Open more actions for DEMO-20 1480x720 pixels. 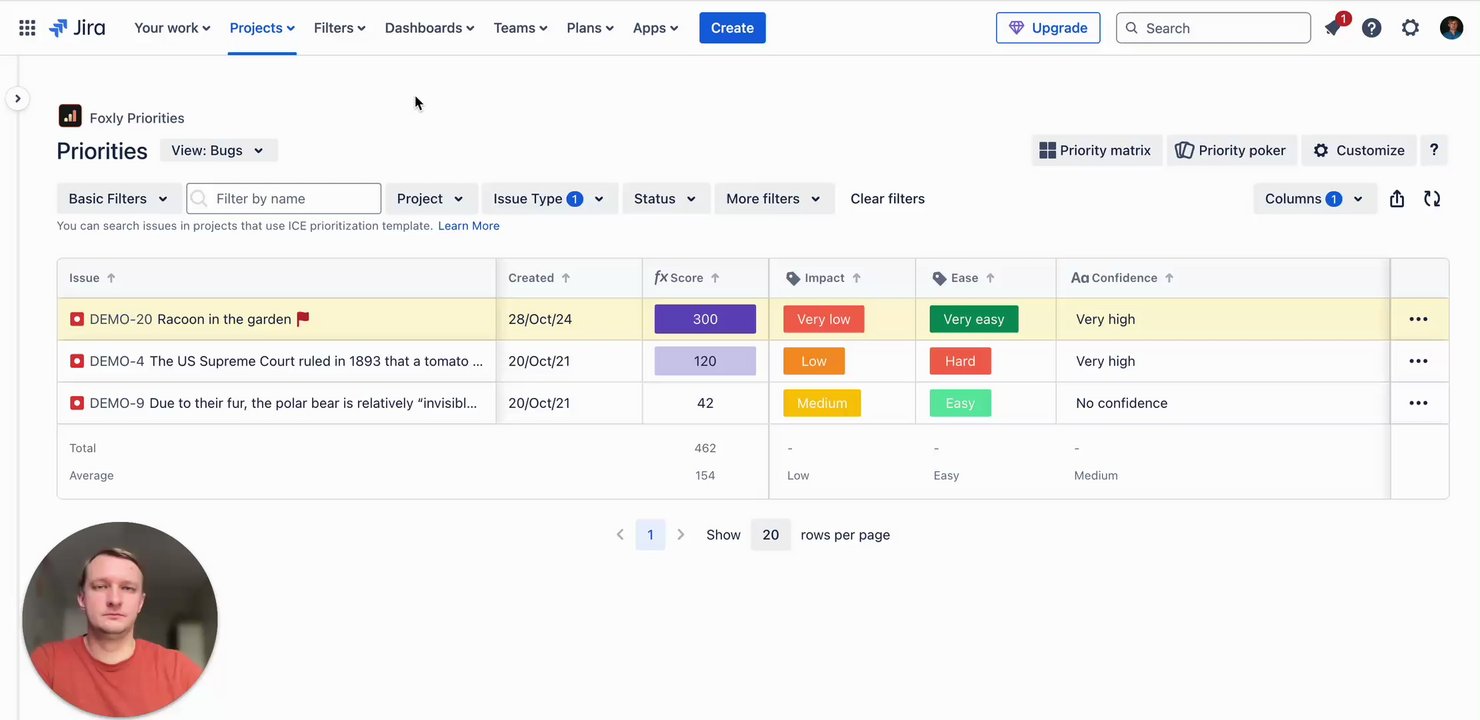click(1418, 319)
